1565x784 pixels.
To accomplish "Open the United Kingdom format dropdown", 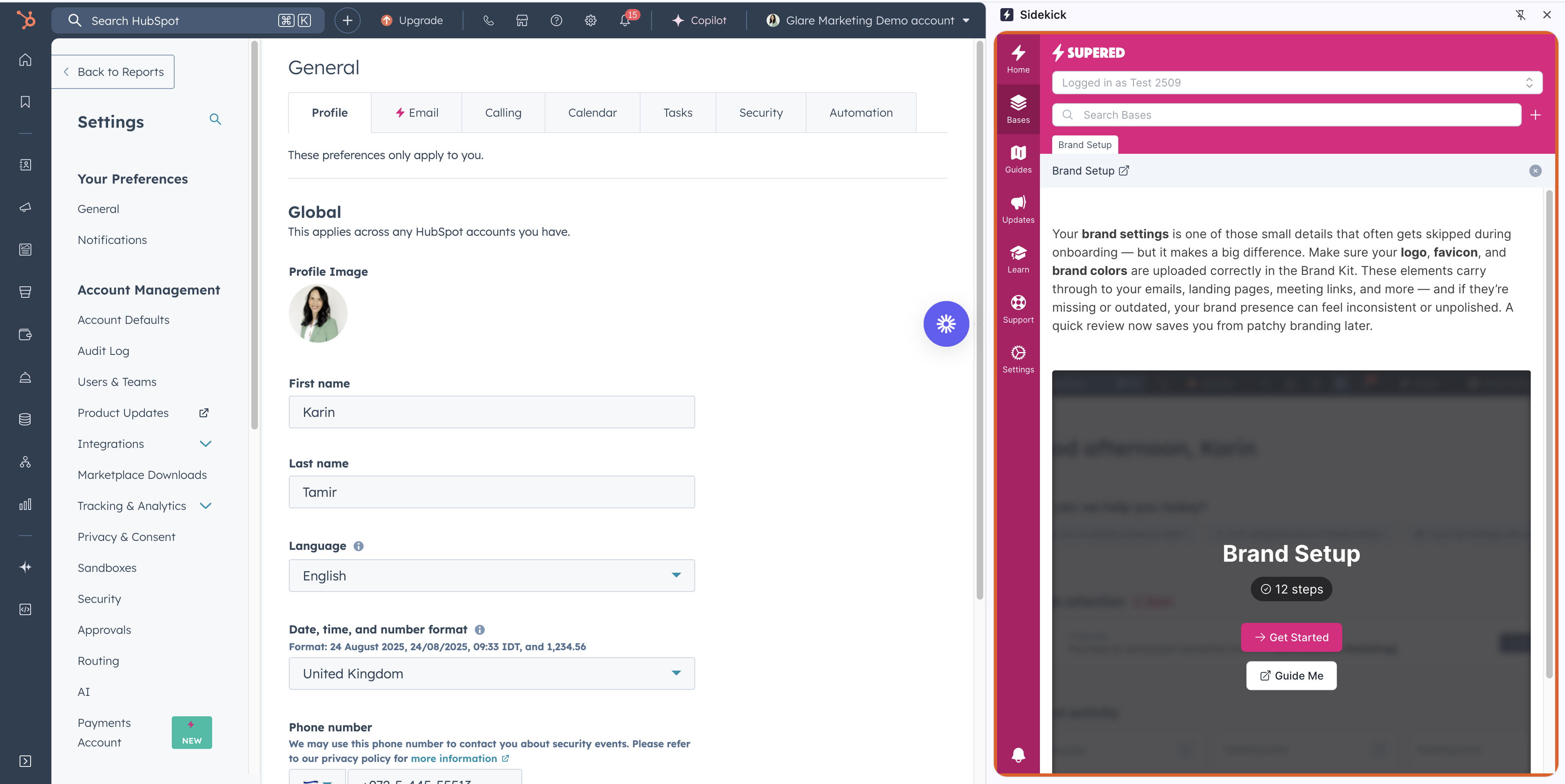I will click(492, 673).
